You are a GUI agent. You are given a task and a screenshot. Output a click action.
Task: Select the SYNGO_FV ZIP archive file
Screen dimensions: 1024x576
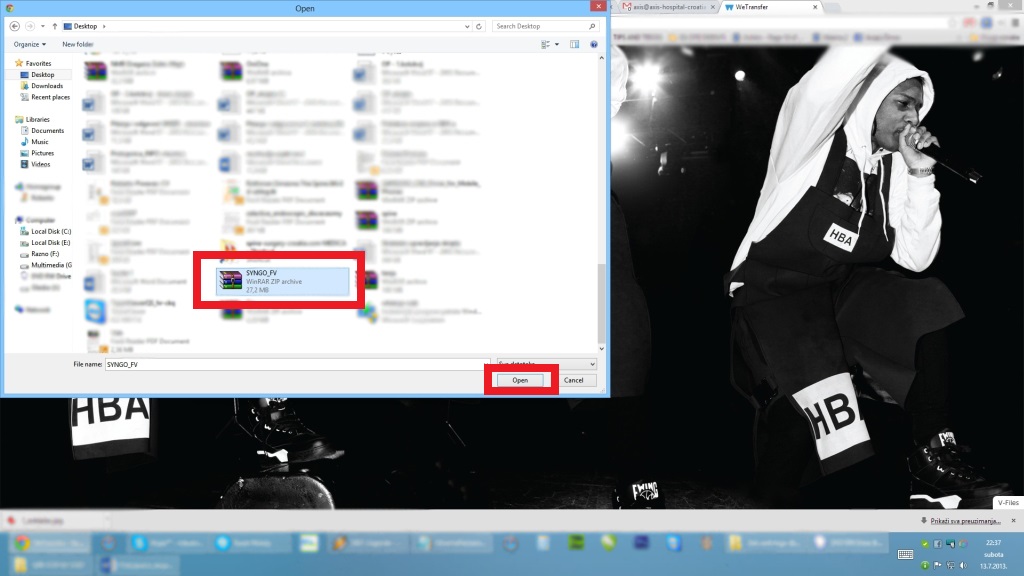coord(285,281)
